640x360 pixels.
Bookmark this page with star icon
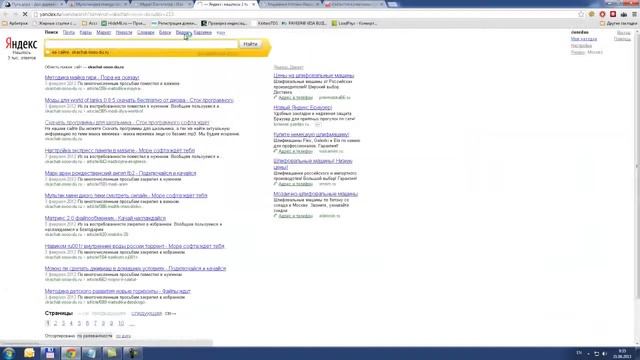pyautogui.click(x=581, y=14)
